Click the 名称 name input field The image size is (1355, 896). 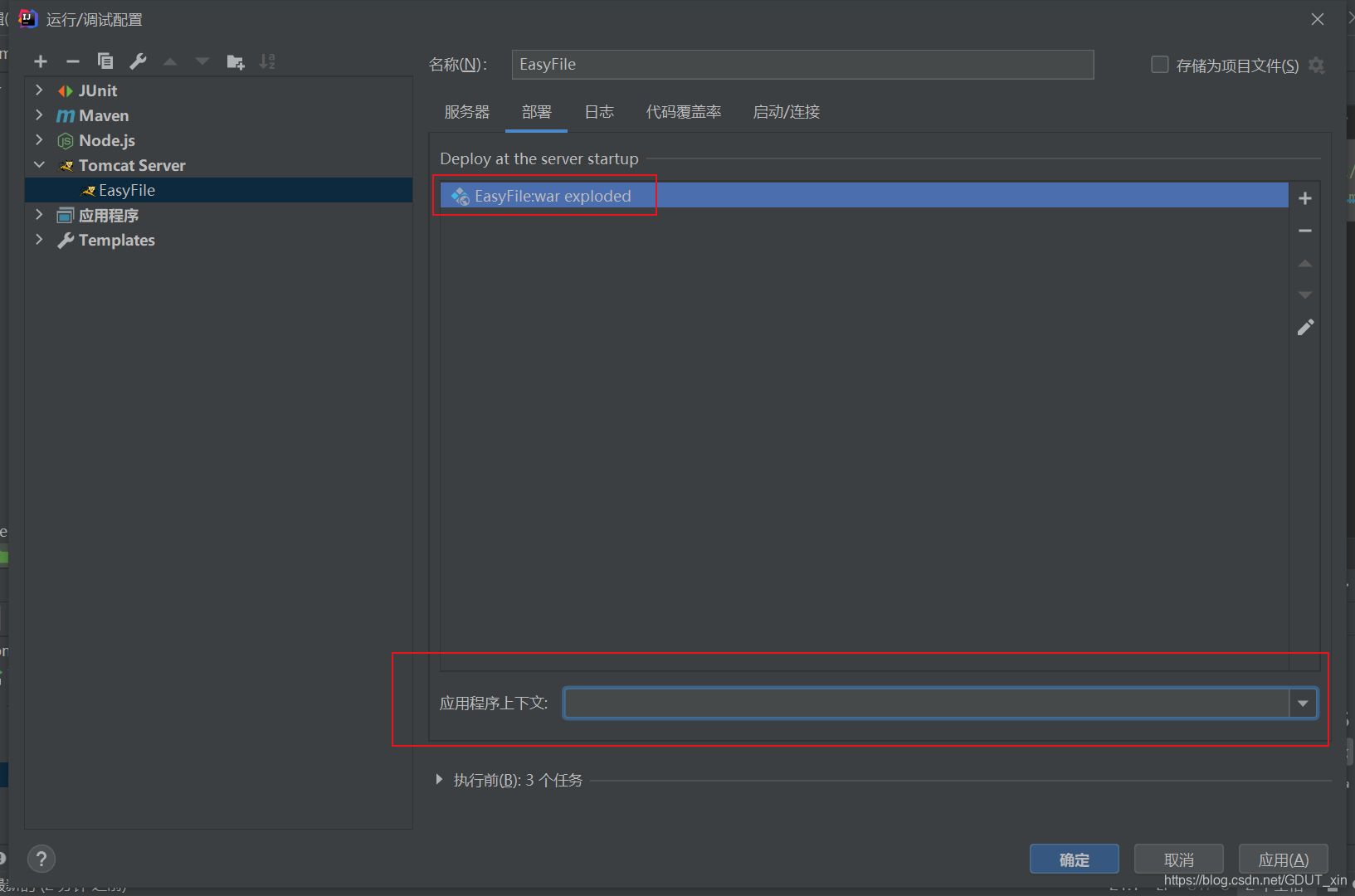click(803, 65)
